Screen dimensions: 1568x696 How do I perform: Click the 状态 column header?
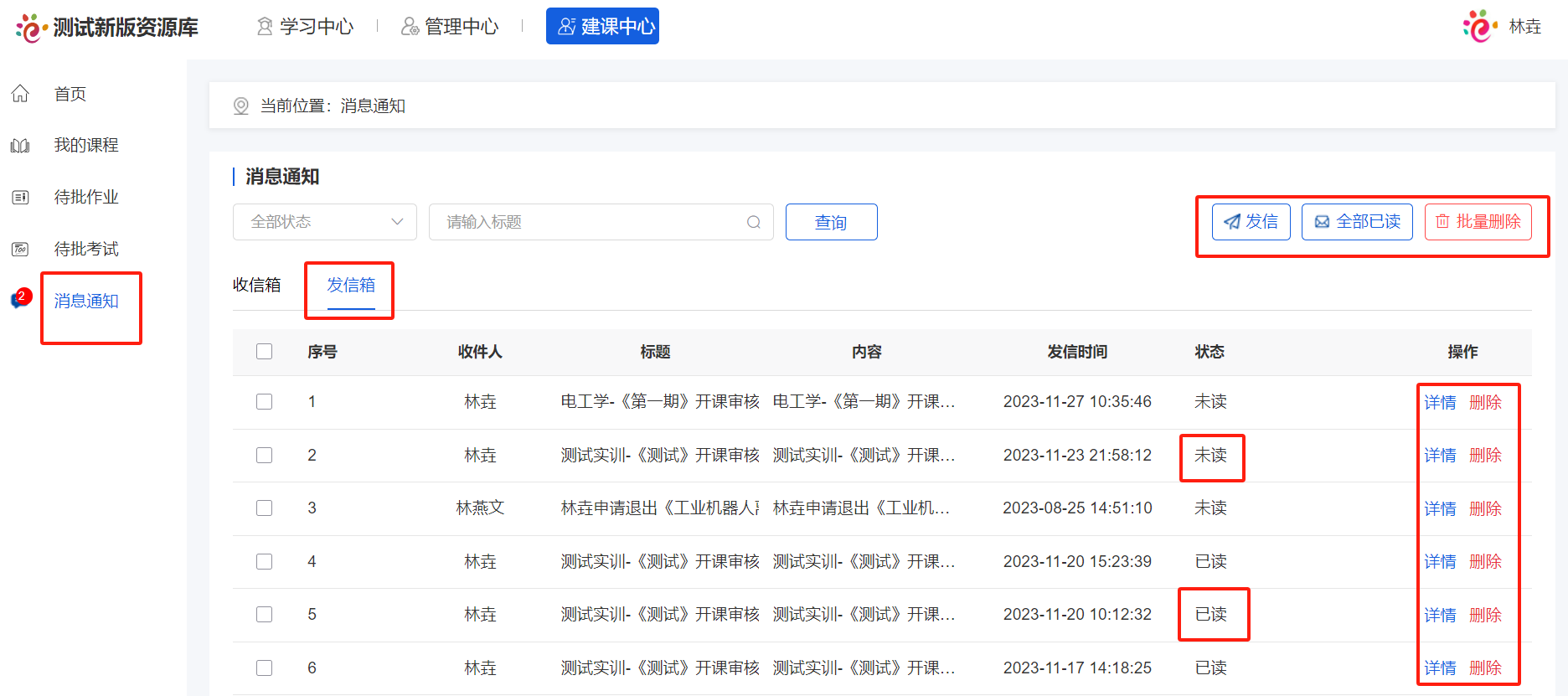click(x=1210, y=352)
